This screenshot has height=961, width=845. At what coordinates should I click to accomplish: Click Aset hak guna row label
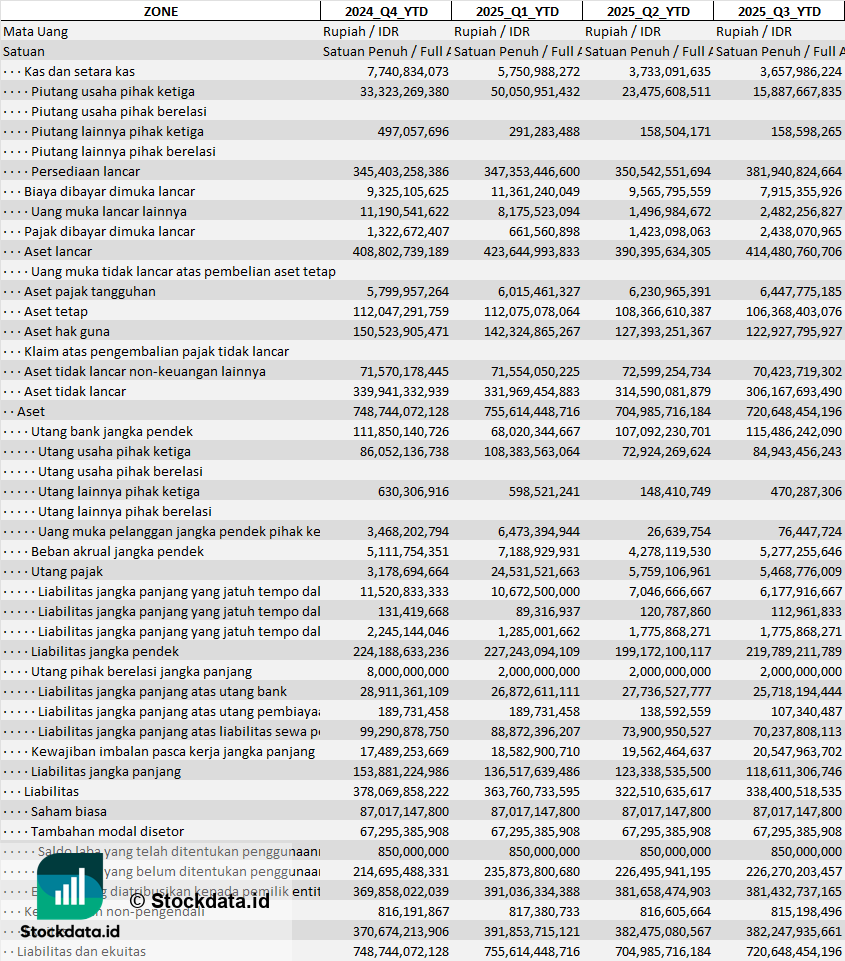(x=67, y=332)
